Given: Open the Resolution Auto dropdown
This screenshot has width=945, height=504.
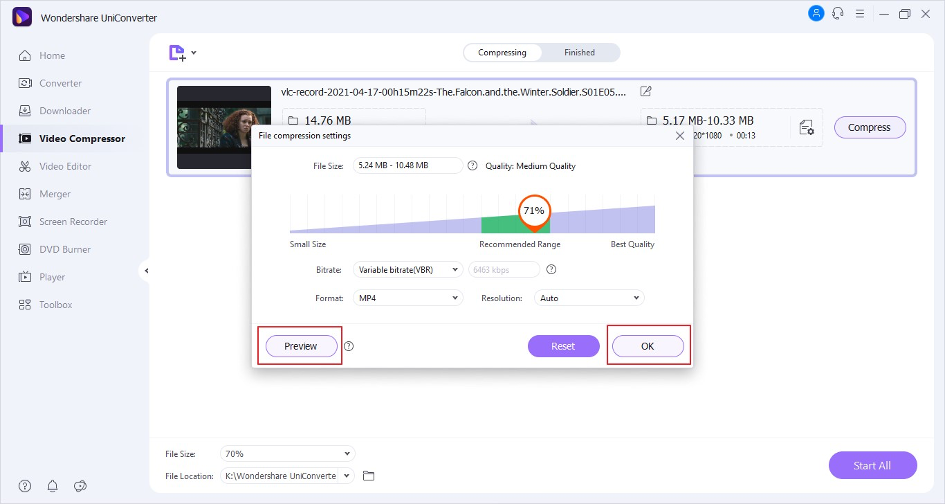Looking at the screenshot, I should (589, 298).
